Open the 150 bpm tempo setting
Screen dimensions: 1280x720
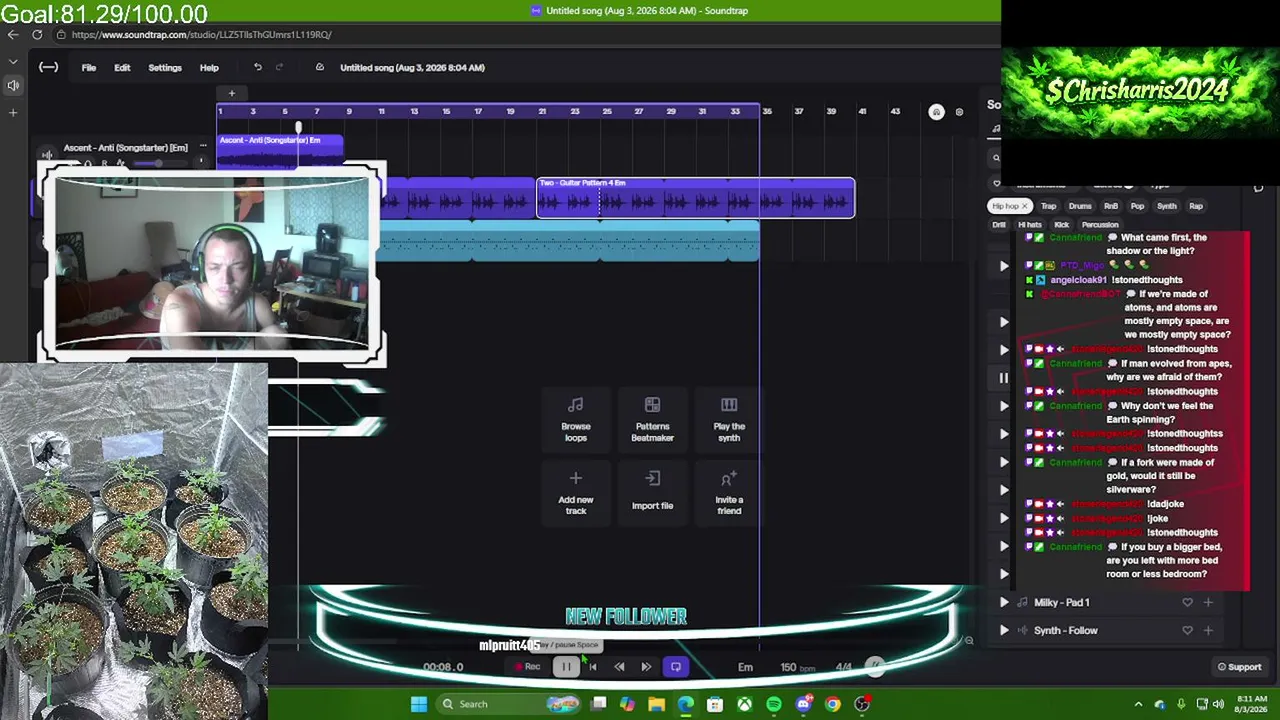tap(797, 667)
